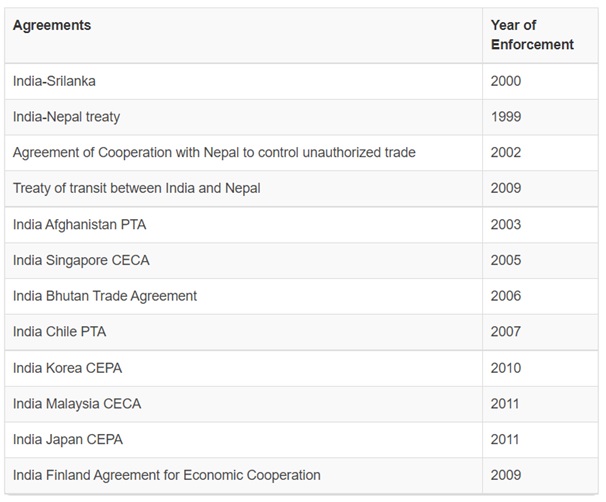Click year 2000 for India-Srilanka

click(x=506, y=81)
